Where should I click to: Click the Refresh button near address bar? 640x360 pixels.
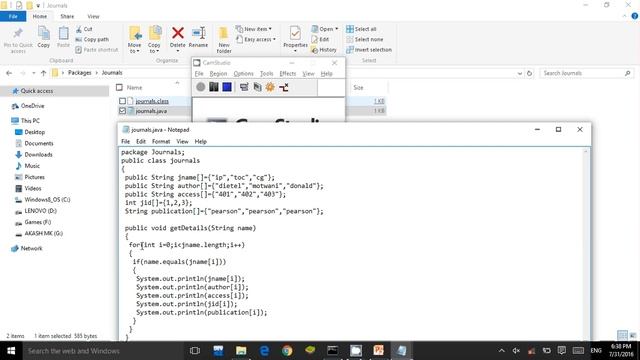tap(529, 73)
